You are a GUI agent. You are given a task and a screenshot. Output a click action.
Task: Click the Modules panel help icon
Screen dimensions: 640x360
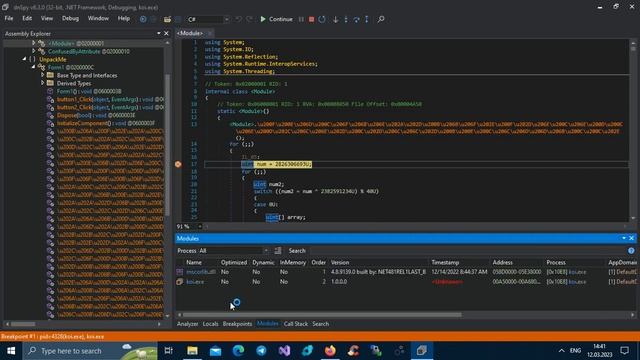[x=631, y=251]
